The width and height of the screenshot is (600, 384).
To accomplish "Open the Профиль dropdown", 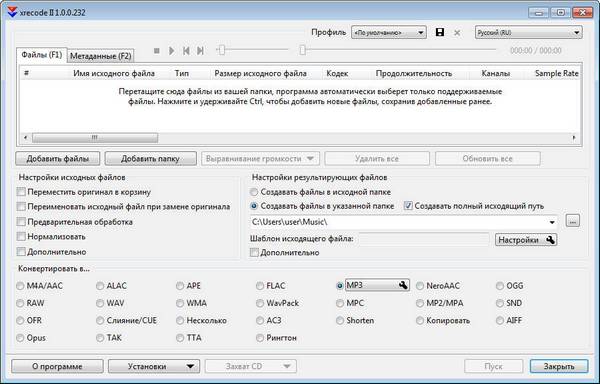I will (x=389, y=33).
